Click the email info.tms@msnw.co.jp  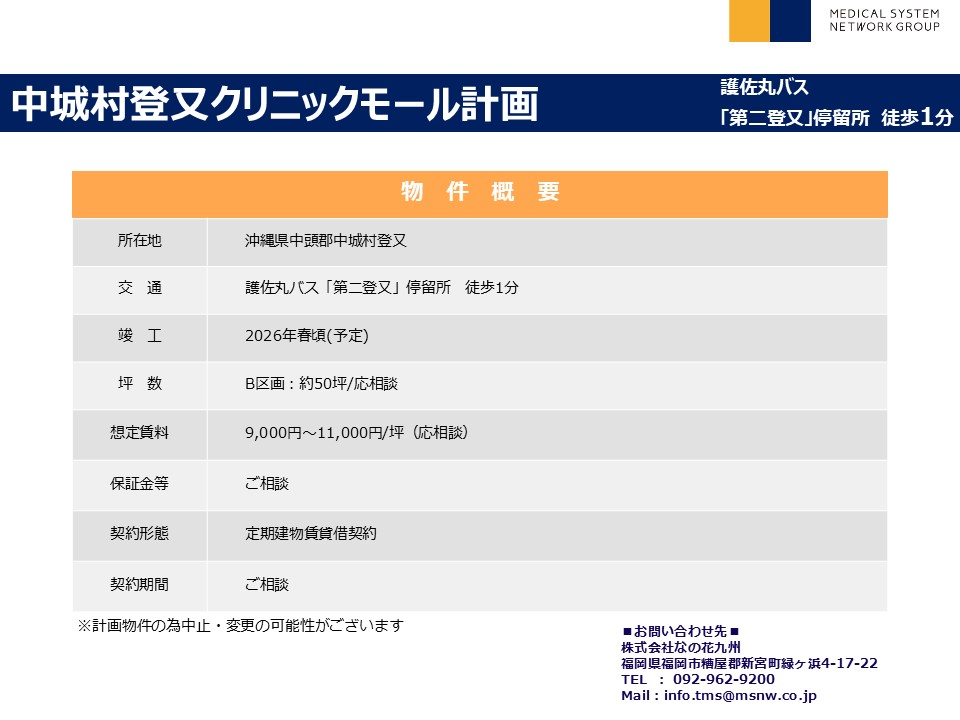pyautogui.click(x=740, y=696)
